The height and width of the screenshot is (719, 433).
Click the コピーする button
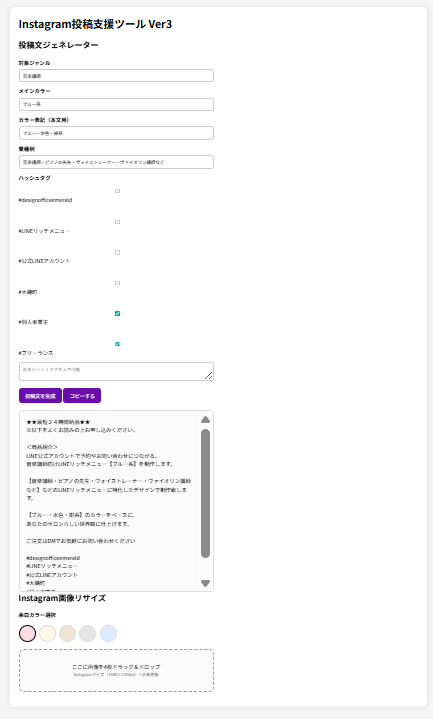pos(82,396)
